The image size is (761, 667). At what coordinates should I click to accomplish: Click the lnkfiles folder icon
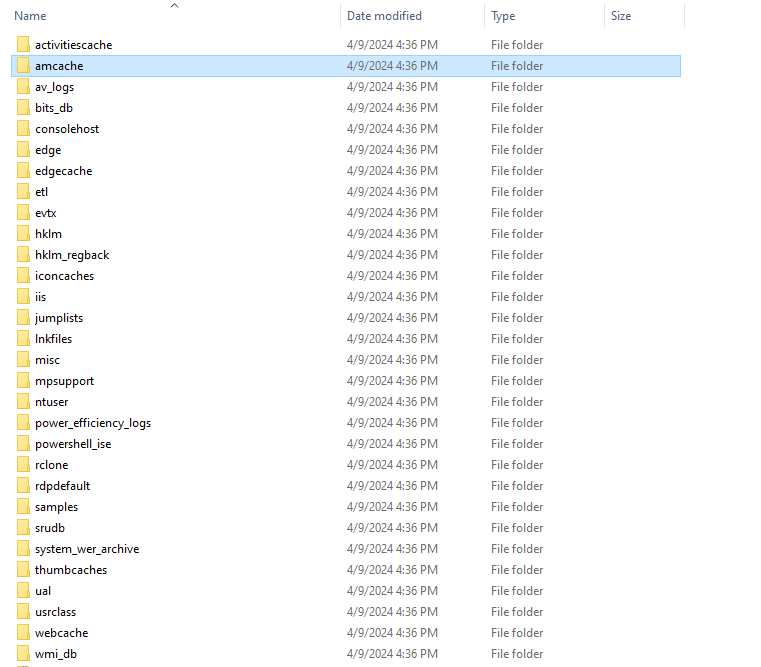pyautogui.click(x=23, y=338)
